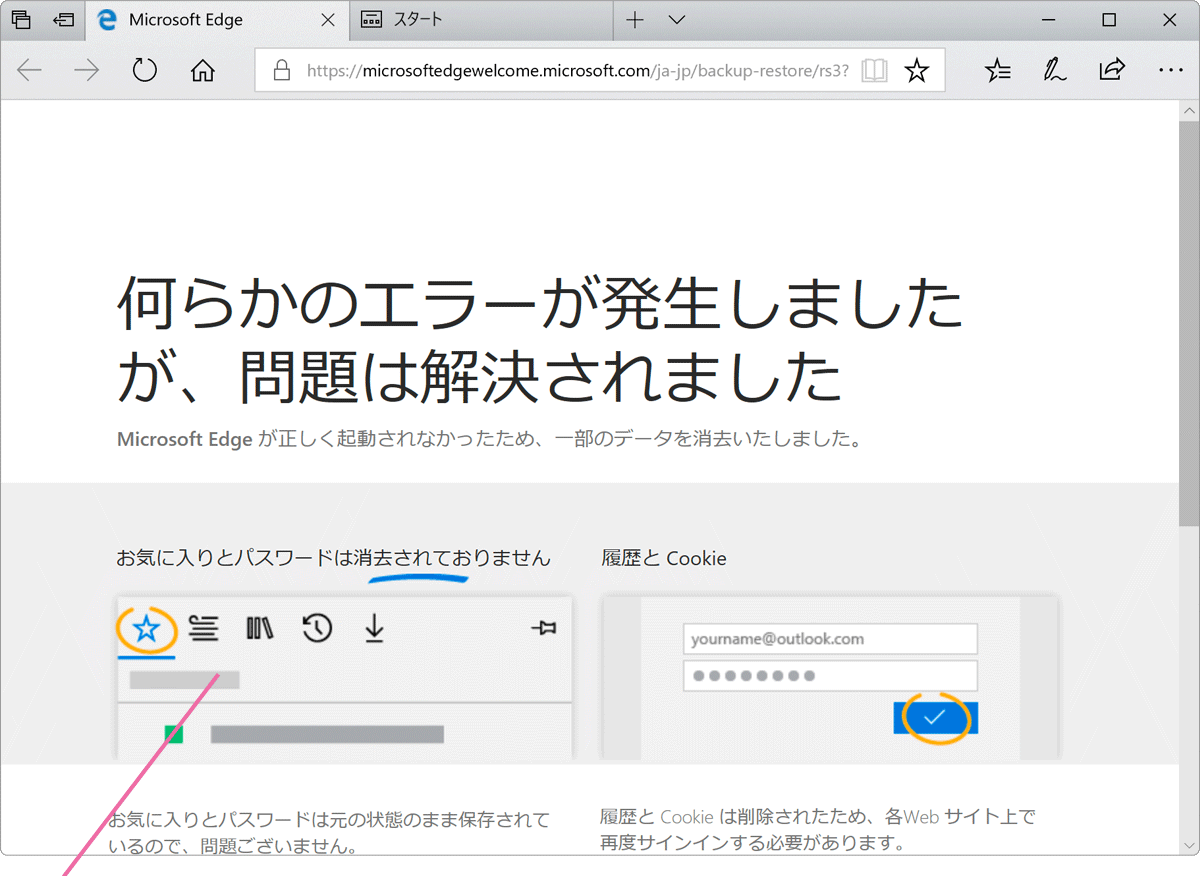Add this page to favorites star
The image size is (1200, 876).
916,70
